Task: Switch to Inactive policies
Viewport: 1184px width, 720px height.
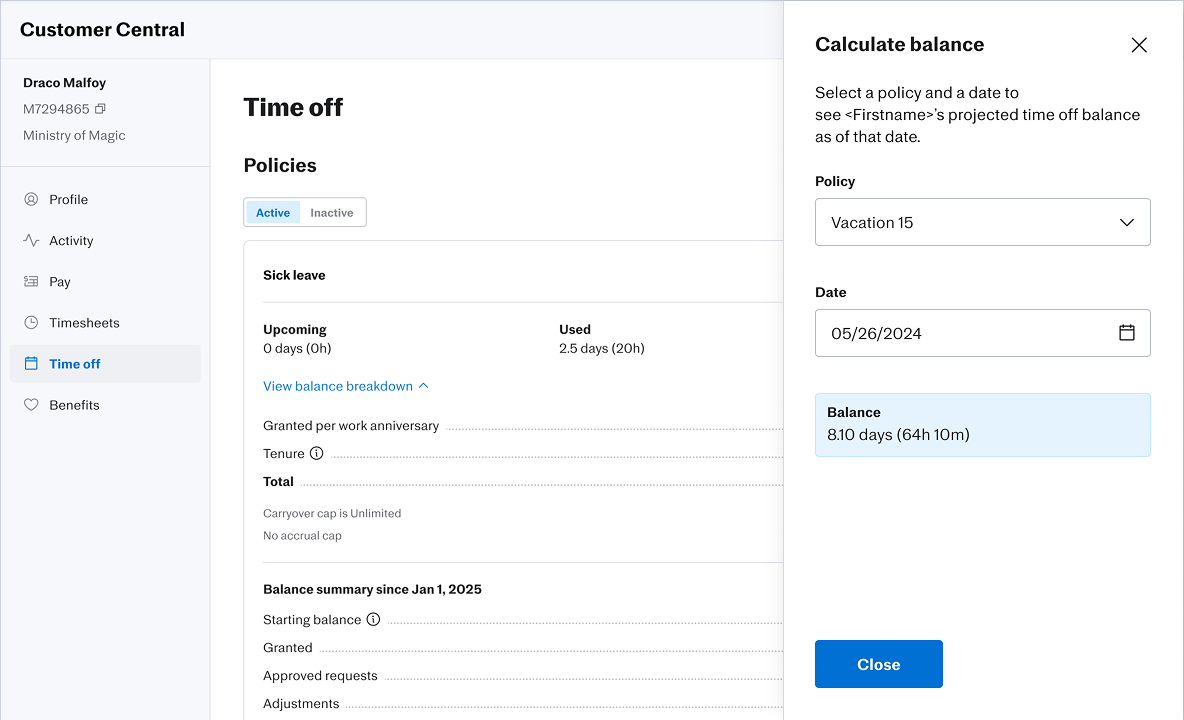Action: (x=331, y=213)
